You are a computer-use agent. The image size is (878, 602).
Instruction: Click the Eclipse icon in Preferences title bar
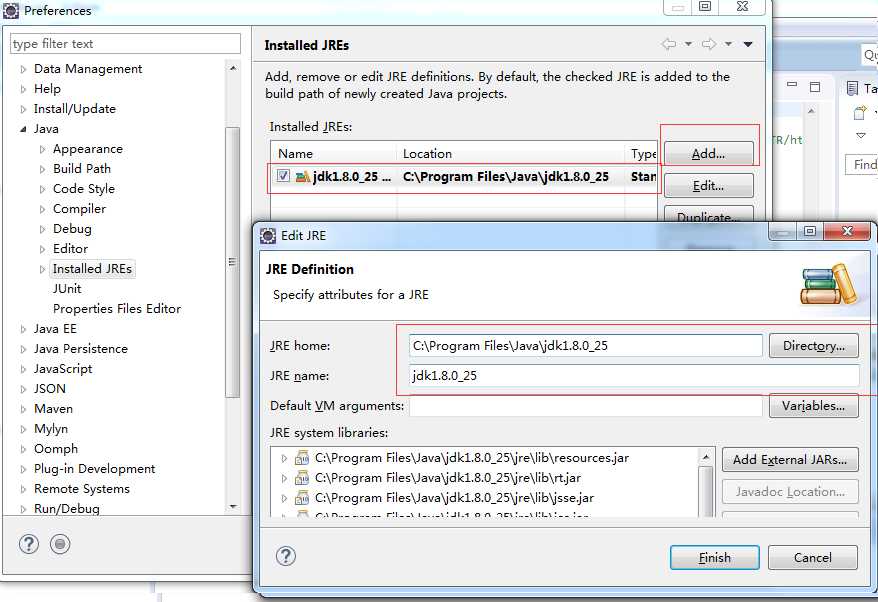click(x=11, y=11)
